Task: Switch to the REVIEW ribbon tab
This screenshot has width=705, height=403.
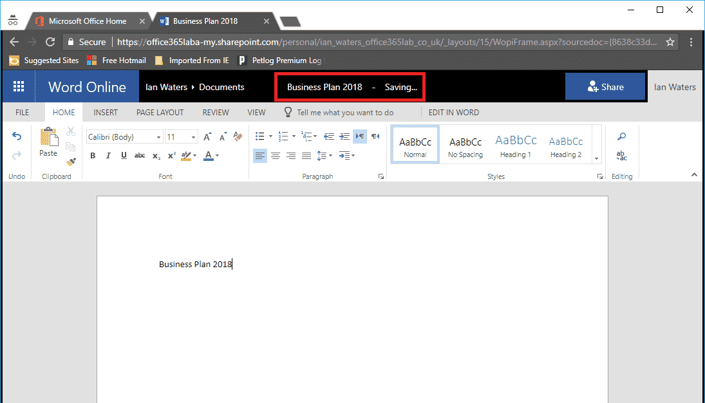Action: [x=216, y=112]
